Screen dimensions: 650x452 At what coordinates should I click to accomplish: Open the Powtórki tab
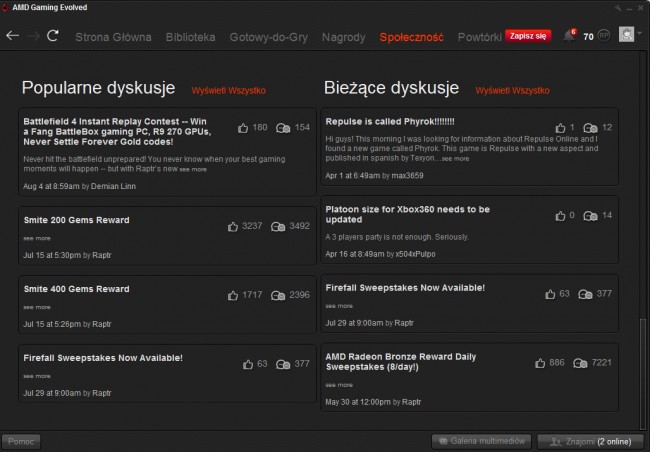point(480,37)
